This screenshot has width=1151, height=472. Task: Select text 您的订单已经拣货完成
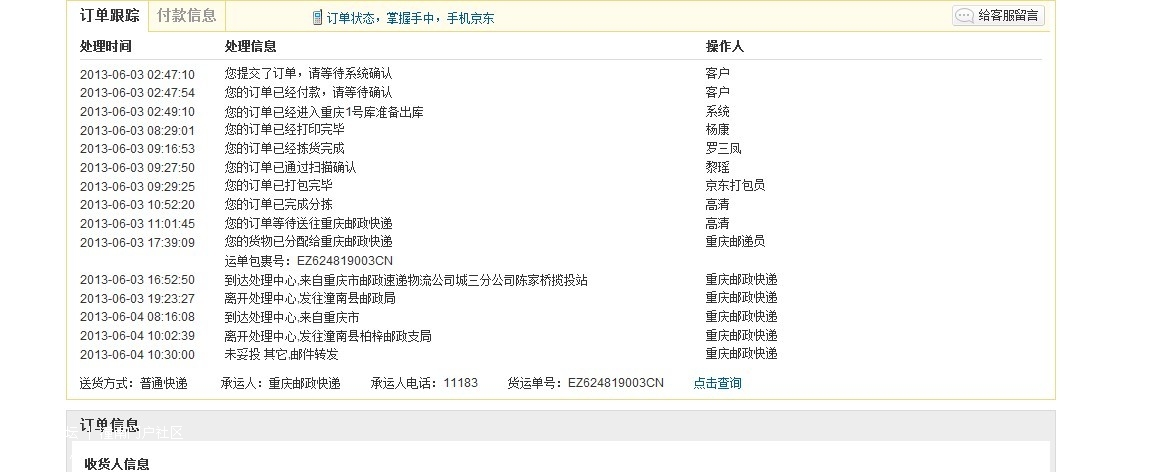pos(284,149)
